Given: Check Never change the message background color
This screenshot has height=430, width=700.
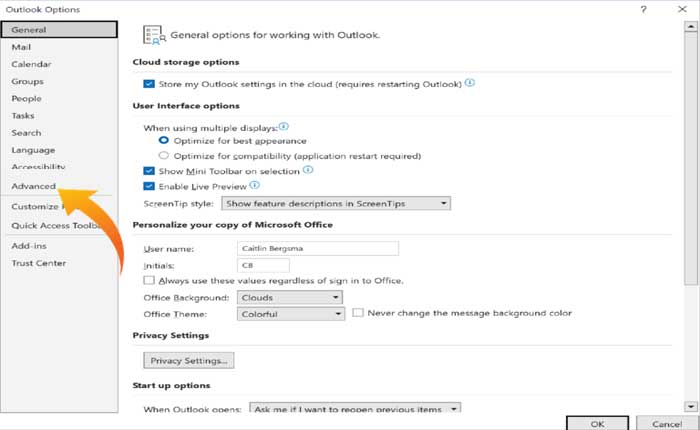Looking at the screenshot, I should pos(358,313).
